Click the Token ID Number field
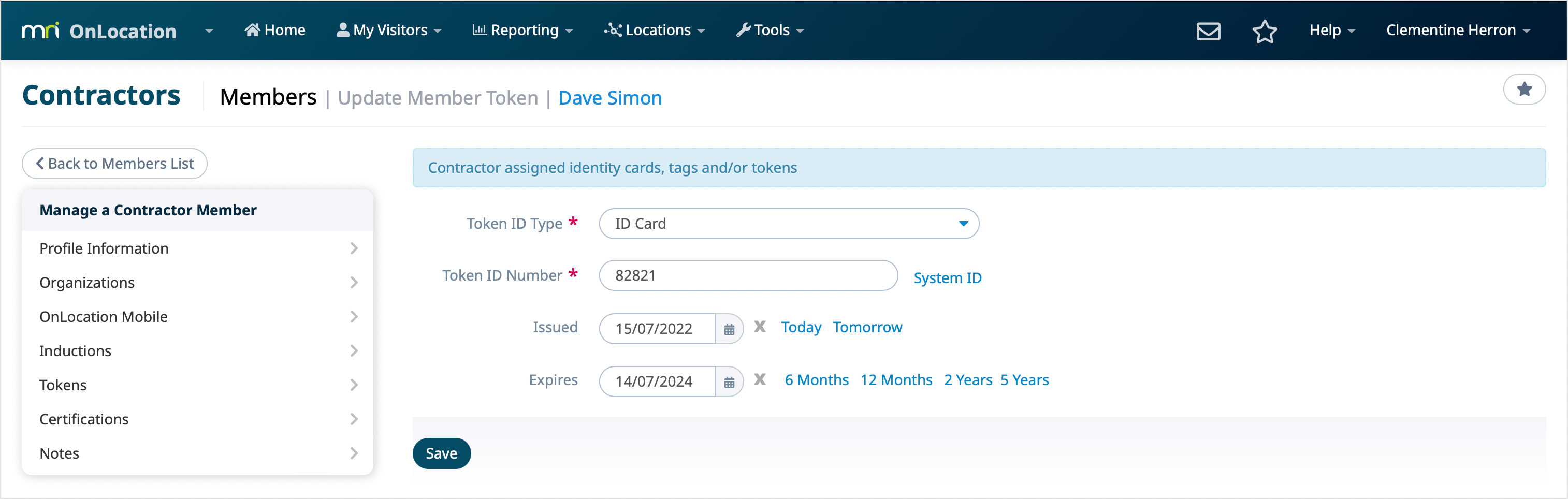This screenshot has width=1568, height=499. click(x=748, y=276)
